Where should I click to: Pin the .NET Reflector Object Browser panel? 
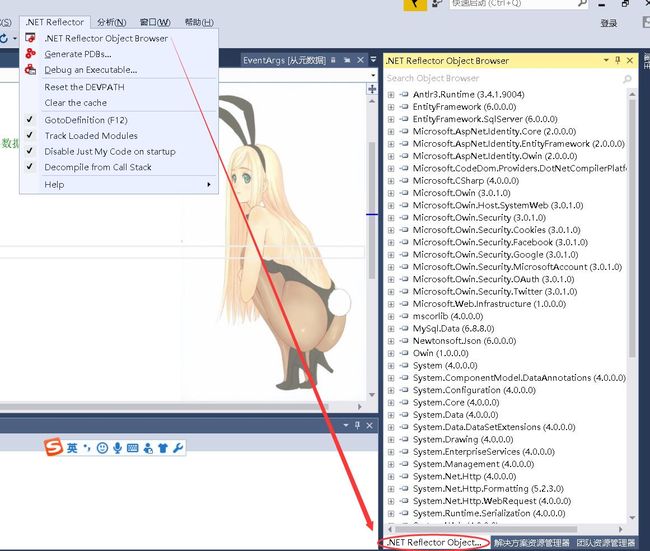coord(618,61)
